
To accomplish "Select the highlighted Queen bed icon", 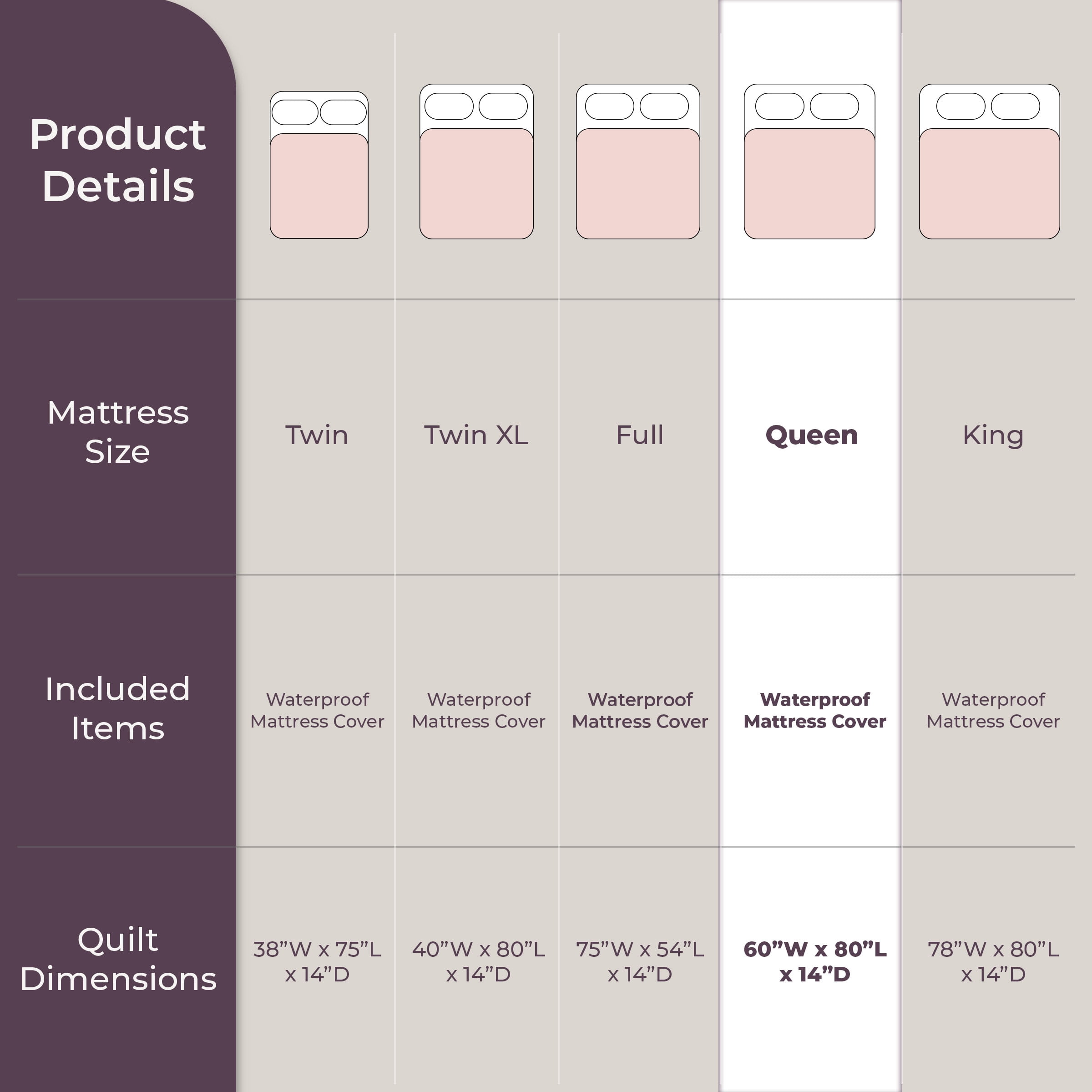I will 809,162.
